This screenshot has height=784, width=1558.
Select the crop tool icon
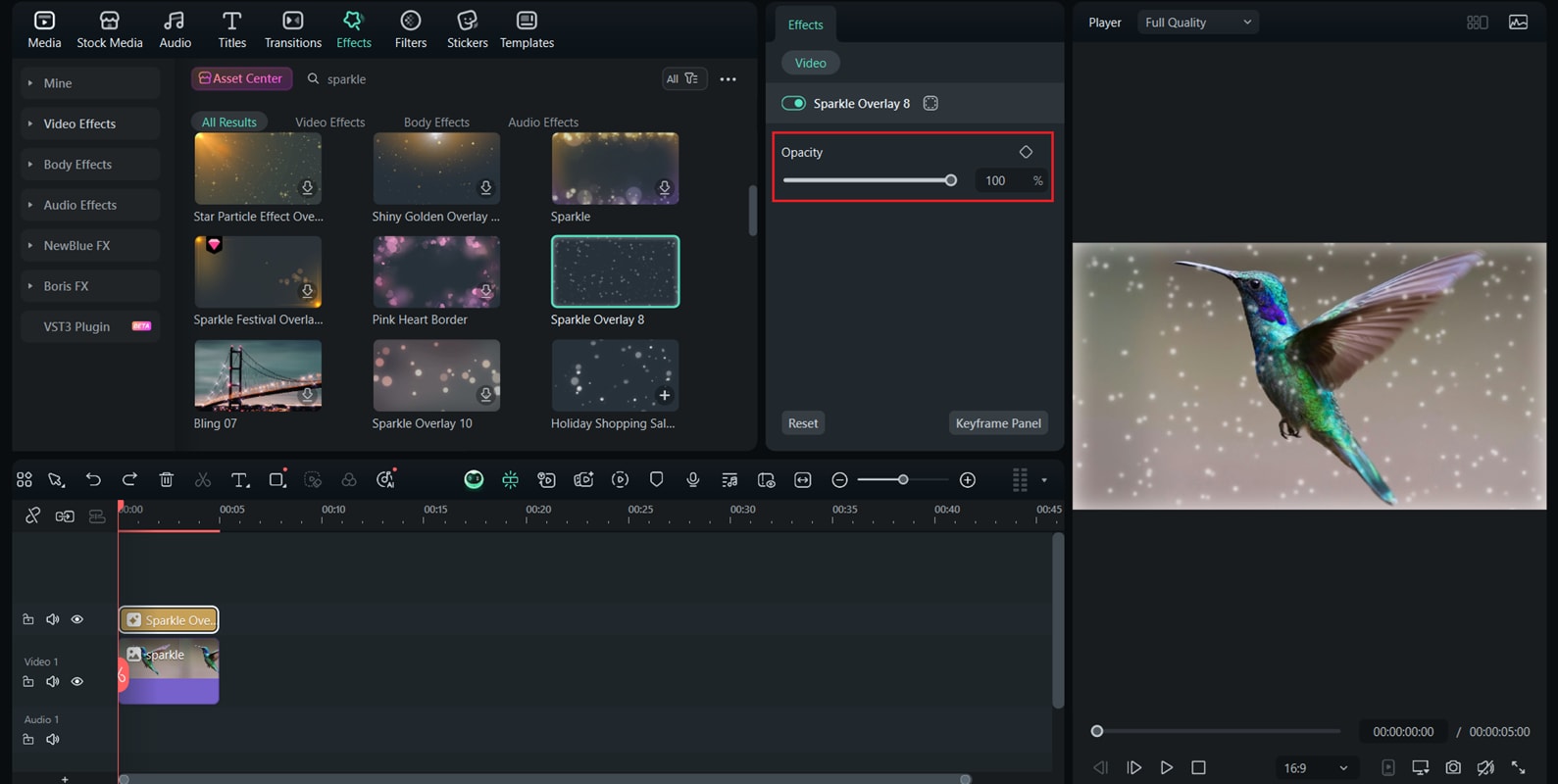277,479
